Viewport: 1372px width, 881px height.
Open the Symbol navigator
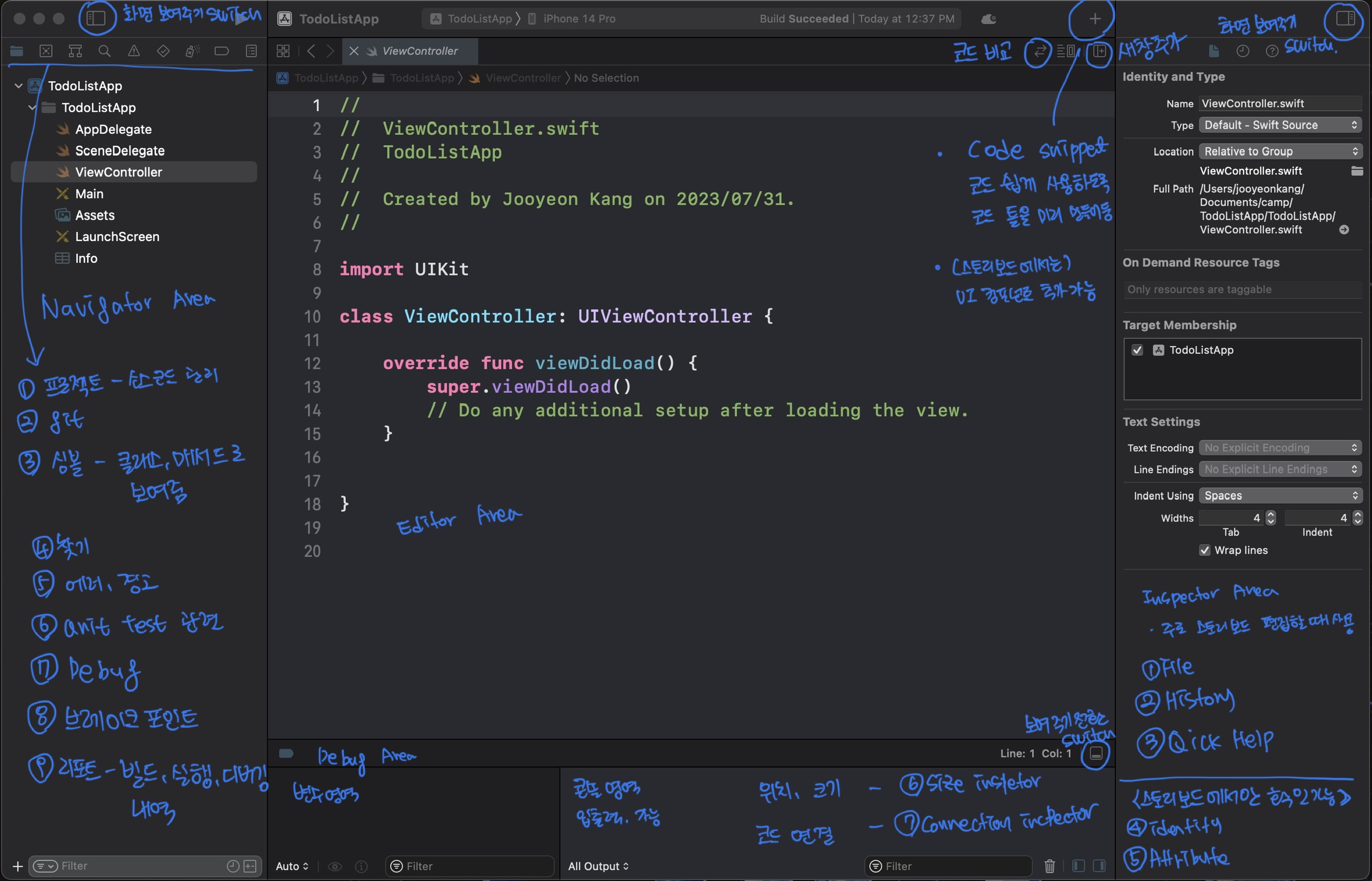(75, 51)
